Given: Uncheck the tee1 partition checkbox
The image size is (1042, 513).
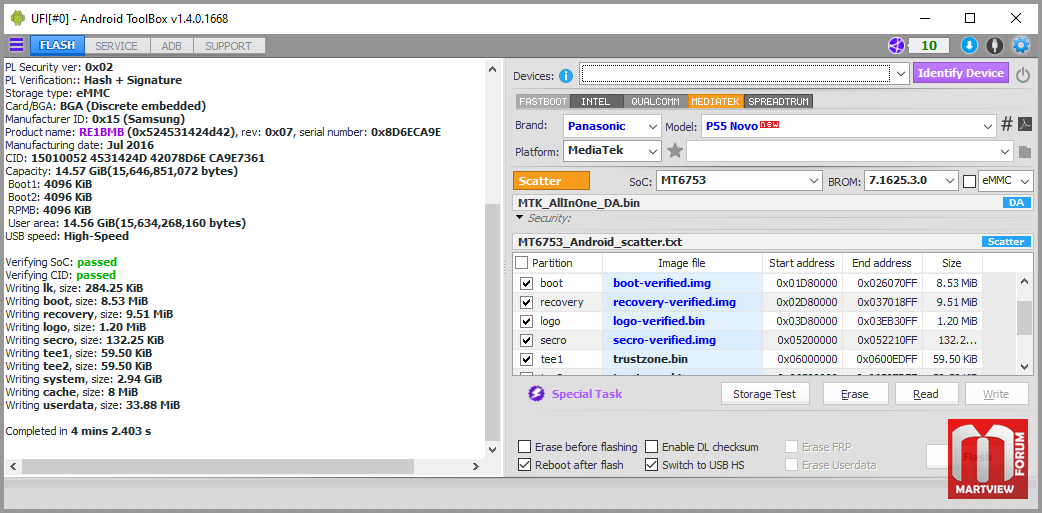Looking at the screenshot, I should pyautogui.click(x=526, y=359).
